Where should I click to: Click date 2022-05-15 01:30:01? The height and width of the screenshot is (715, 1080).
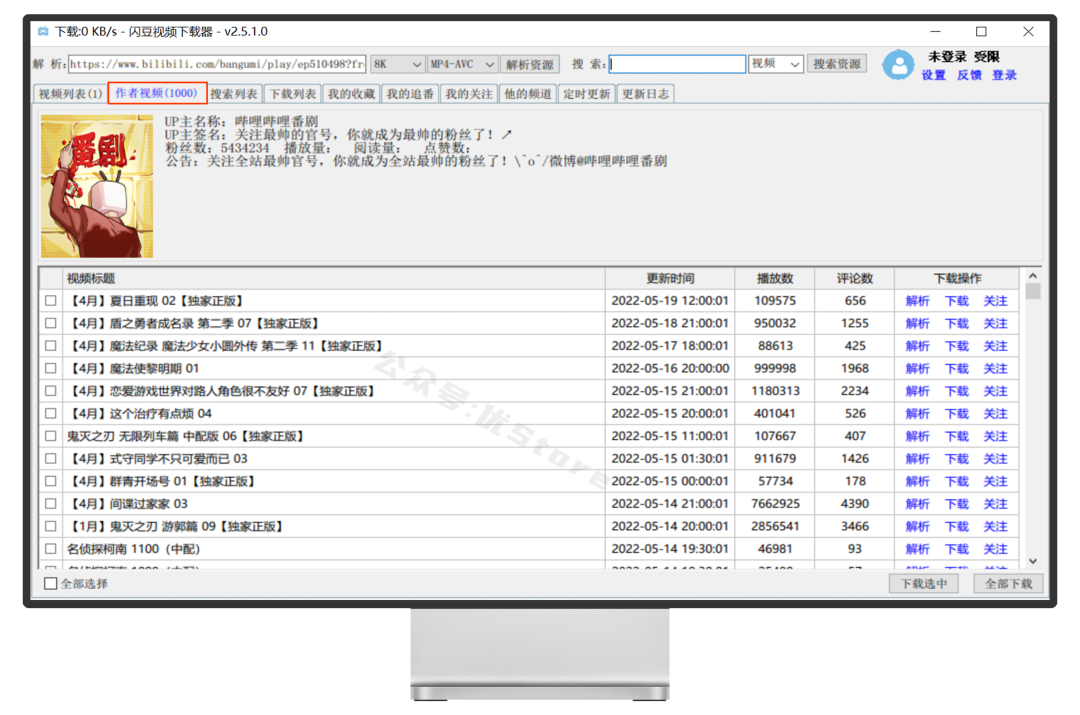click(670, 459)
